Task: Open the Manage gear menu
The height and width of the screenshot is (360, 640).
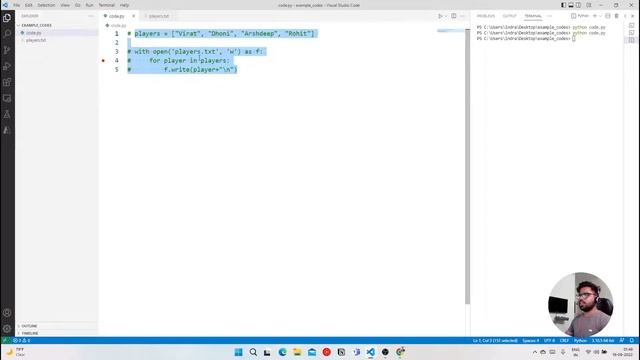Action: point(7,329)
